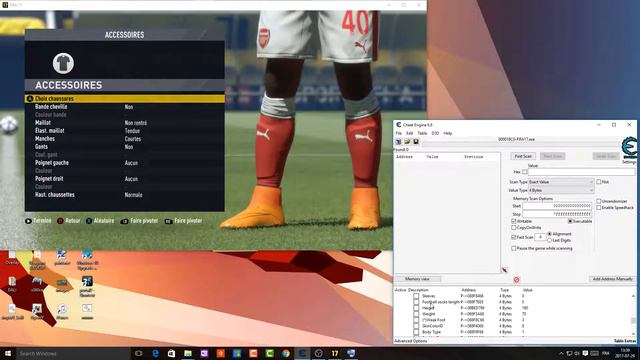Viewport: 640px width, 360px height.
Task: Toggle the Hex checkbox
Action: pos(524,172)
